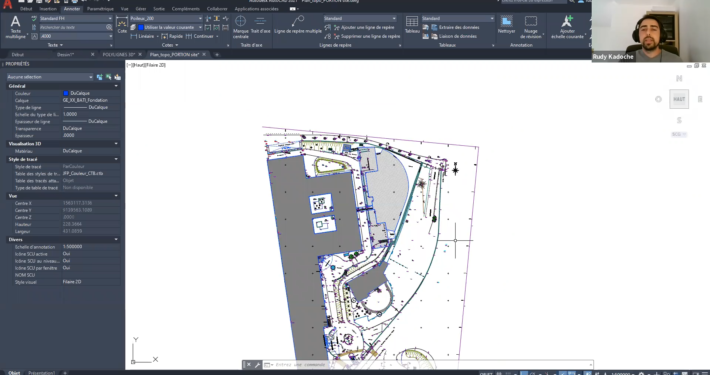
Task: Insert a Tableau from the ribbon
Action: point(412,25)
